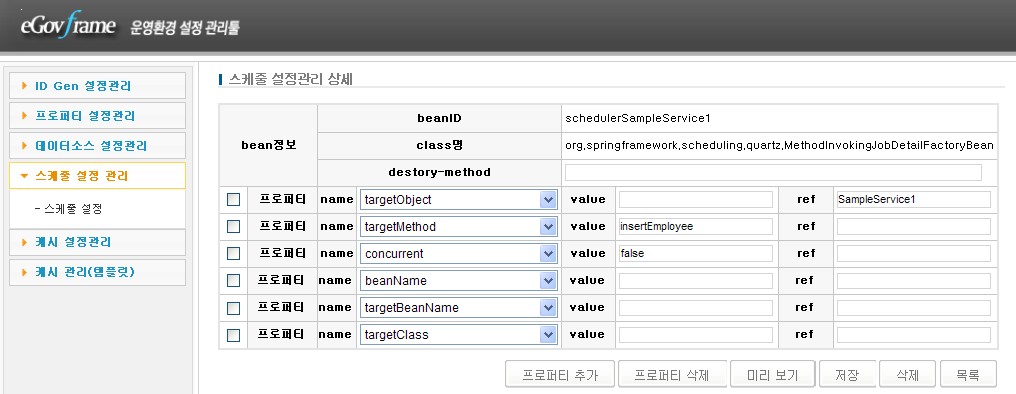The image size is (1016, 394).
Task: Click the 프로퍼티 추가 button
Action: click(x=560, y=375)
